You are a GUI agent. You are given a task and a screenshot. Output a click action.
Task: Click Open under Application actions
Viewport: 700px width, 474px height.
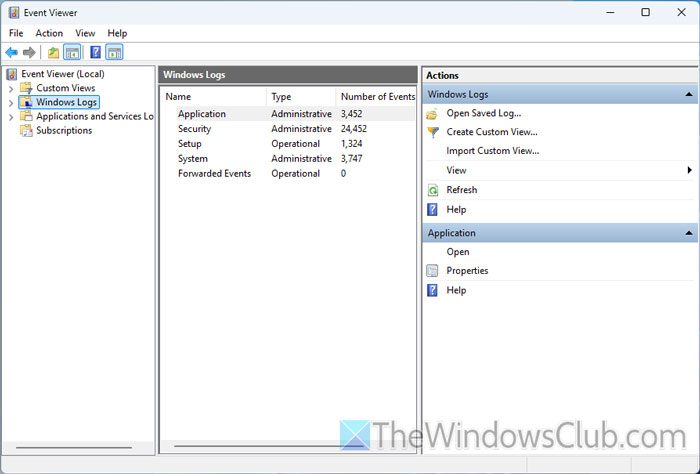pos(458,252)
